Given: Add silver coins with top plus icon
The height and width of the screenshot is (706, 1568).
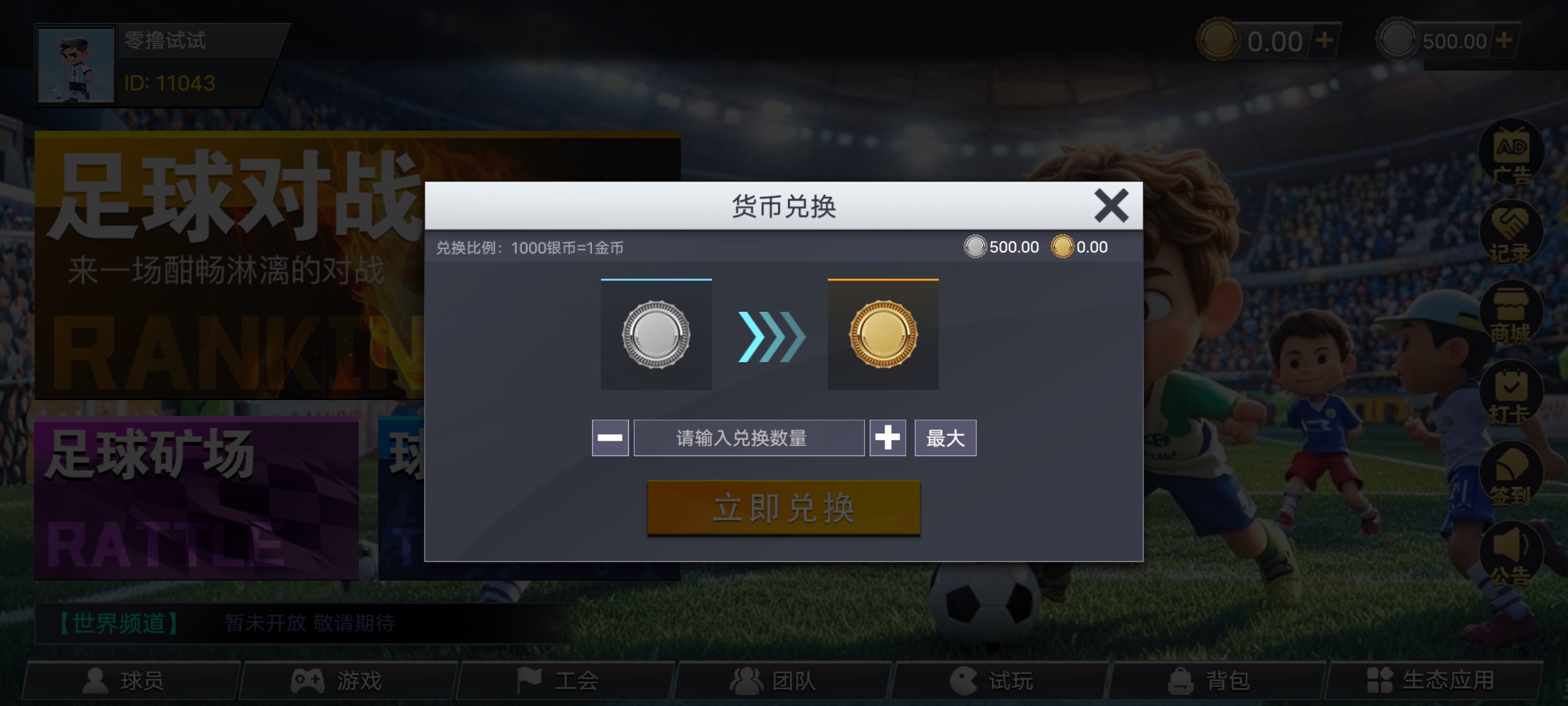Looking at the screenshot, I should point(1503,41).
